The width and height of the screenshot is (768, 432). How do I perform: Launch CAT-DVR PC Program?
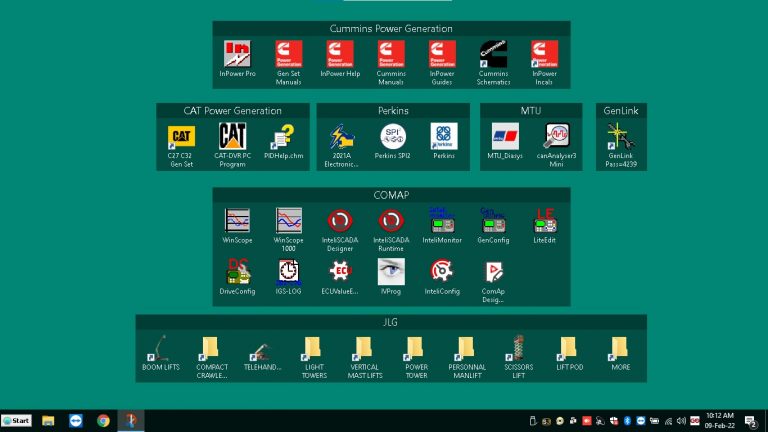coord(233,136)
